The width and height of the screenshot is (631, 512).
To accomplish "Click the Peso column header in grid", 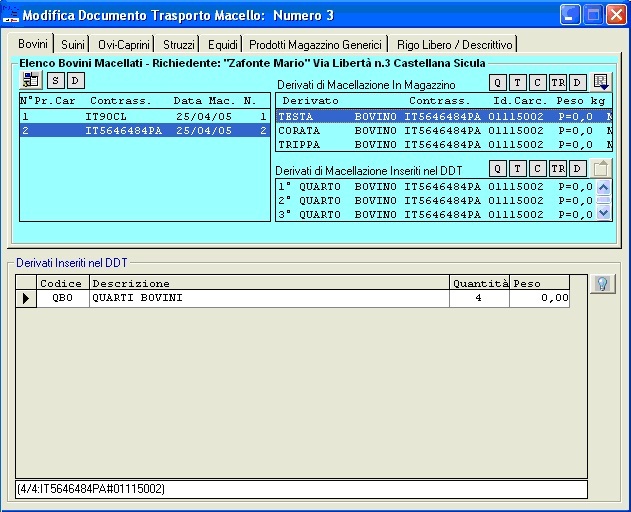I will (x=540, y=283).
